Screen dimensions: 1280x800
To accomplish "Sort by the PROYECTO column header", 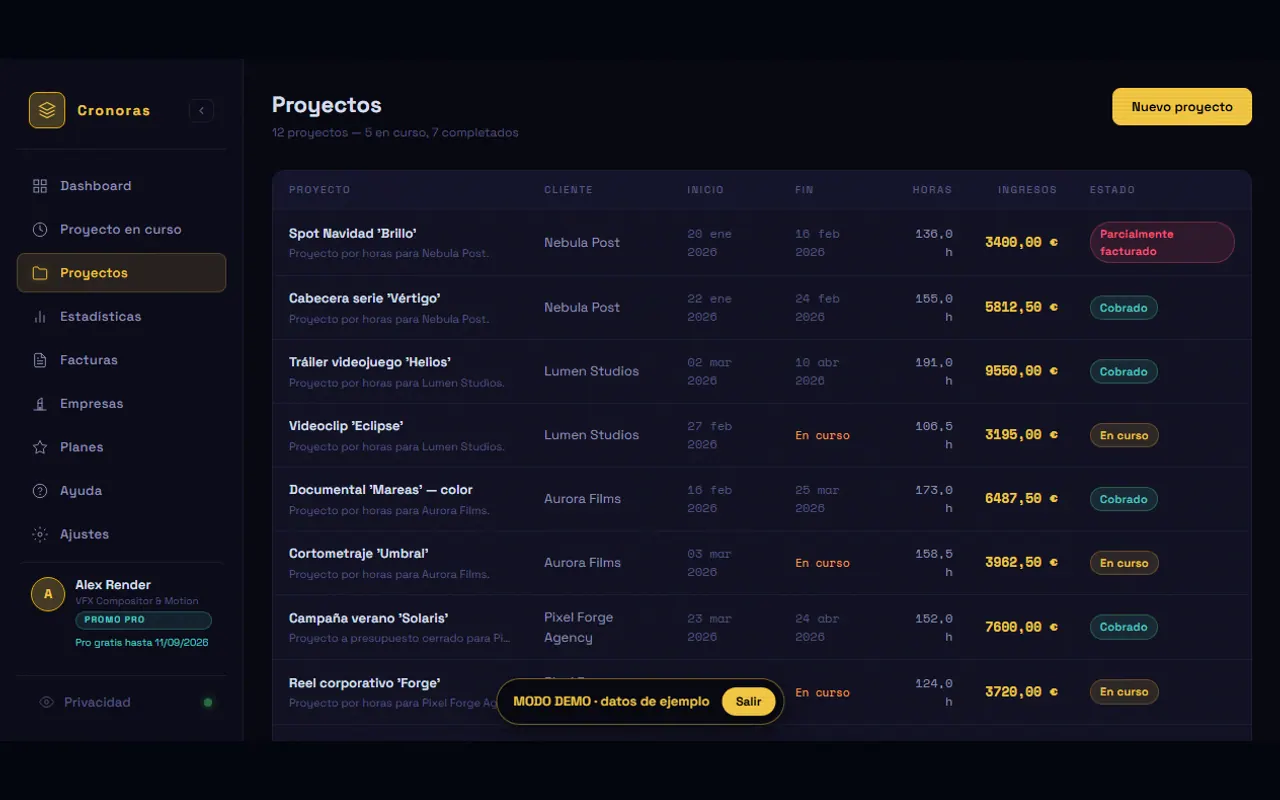I will click(x=320, y=190).
